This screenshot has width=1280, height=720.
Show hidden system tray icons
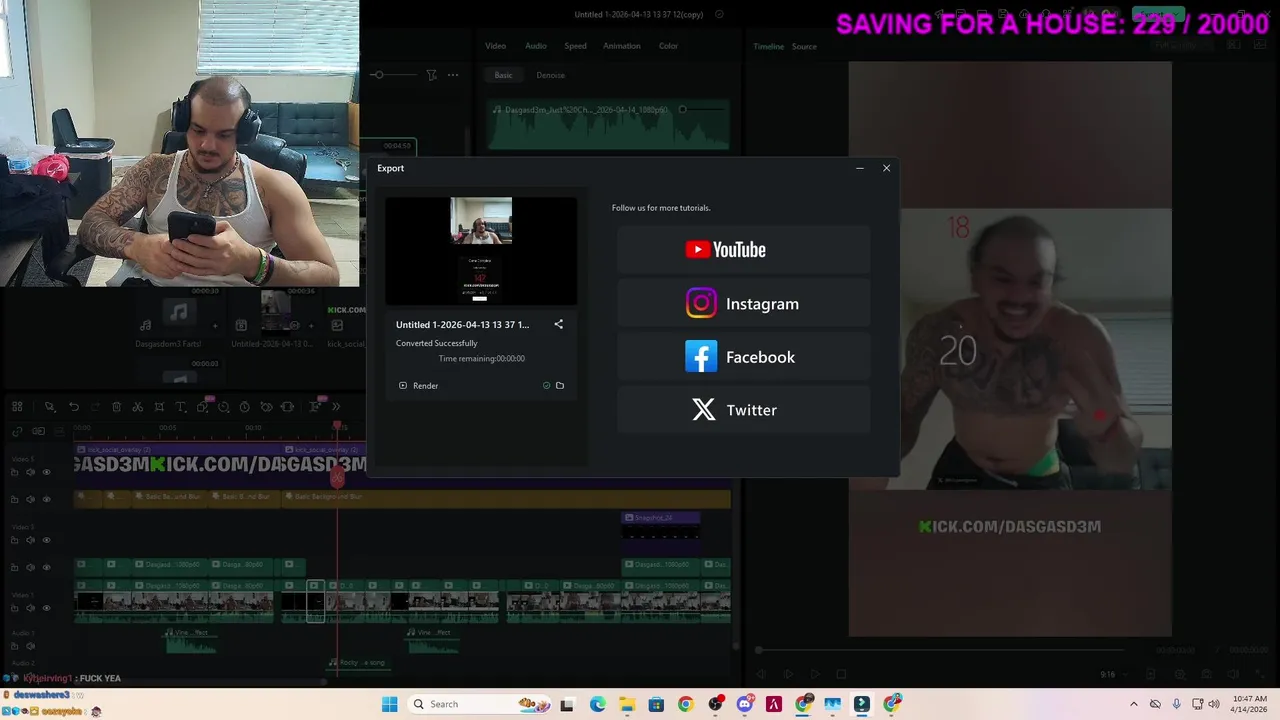[x=1133, y=704]
